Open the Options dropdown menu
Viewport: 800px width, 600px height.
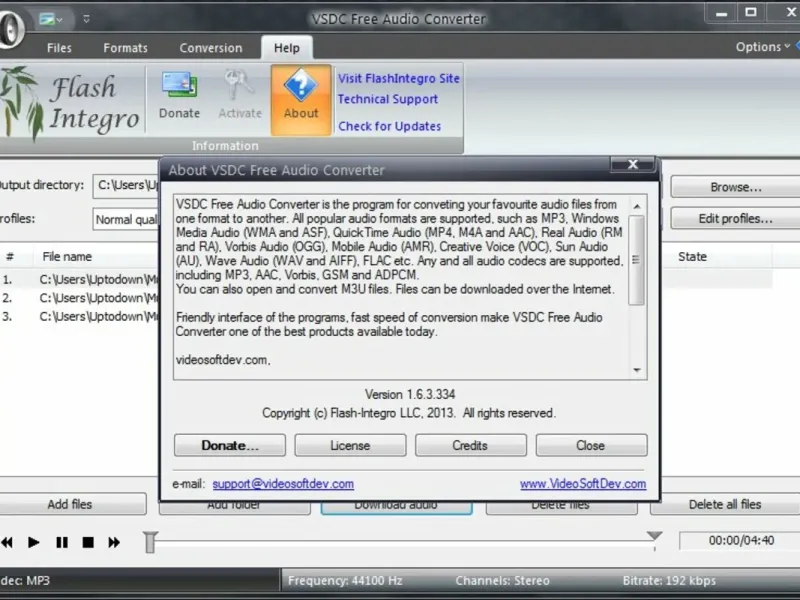click(762, 47)
